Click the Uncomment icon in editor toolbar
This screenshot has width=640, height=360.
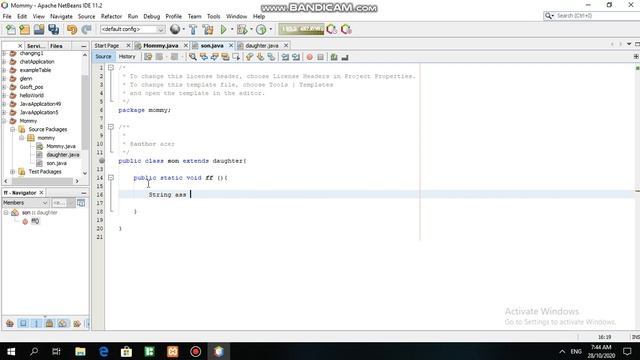pos(345,57)
